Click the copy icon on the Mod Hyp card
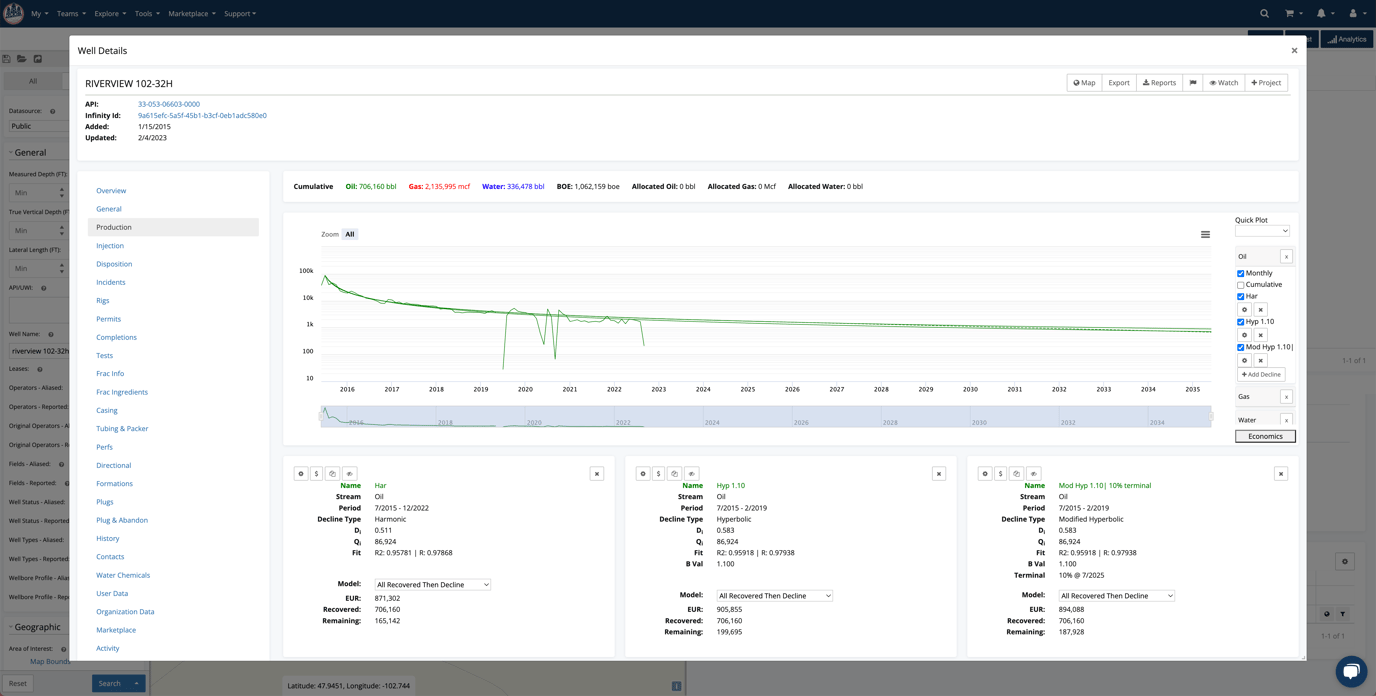 pyautogui.click(x=1018, y=472)
